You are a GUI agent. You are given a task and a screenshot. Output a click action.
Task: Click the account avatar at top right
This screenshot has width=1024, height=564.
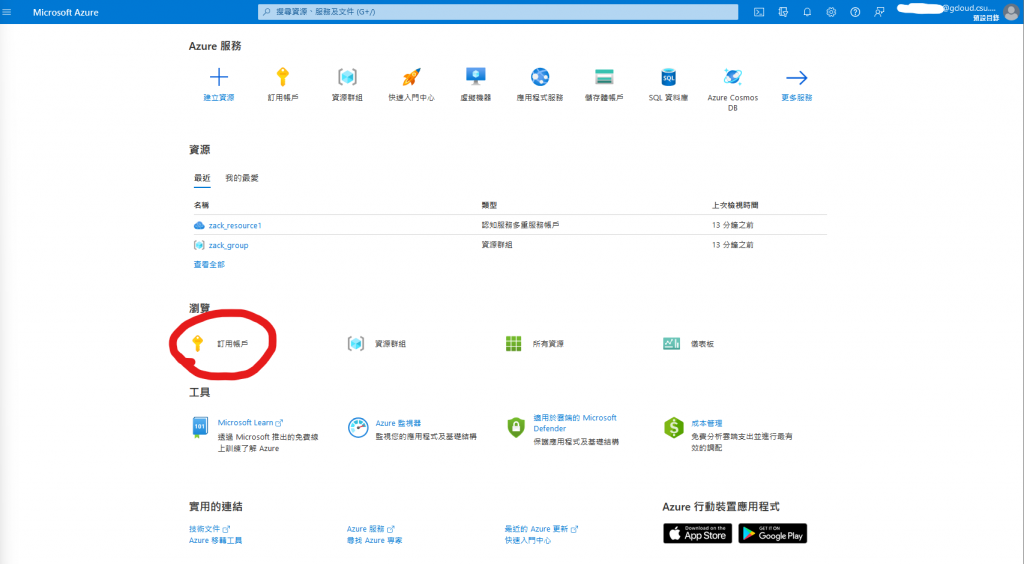click(1012, 12)
